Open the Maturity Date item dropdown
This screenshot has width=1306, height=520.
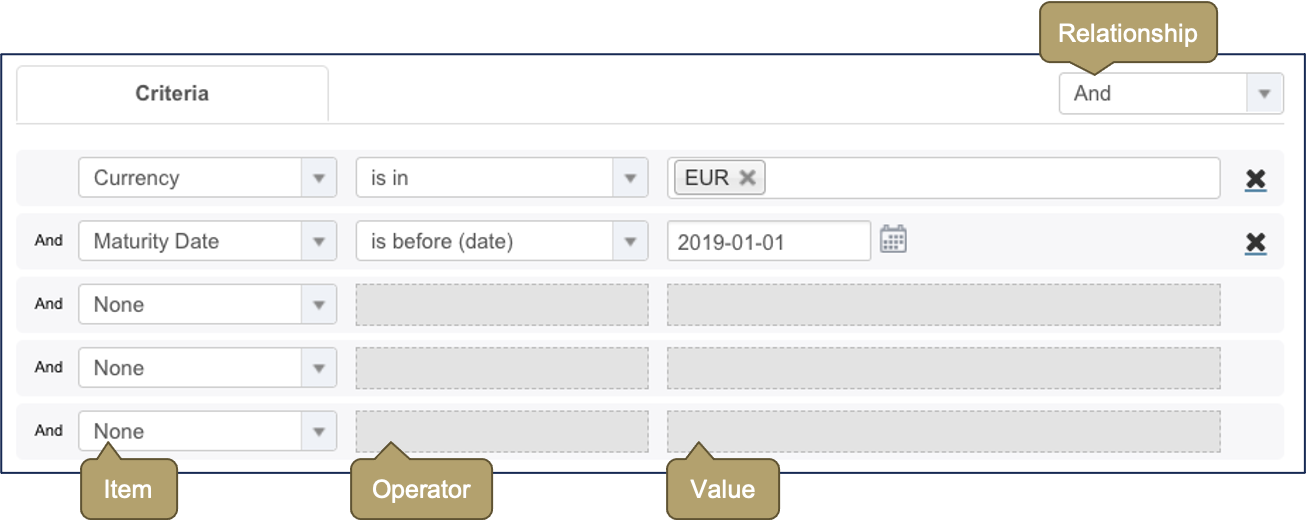(318, 241)
